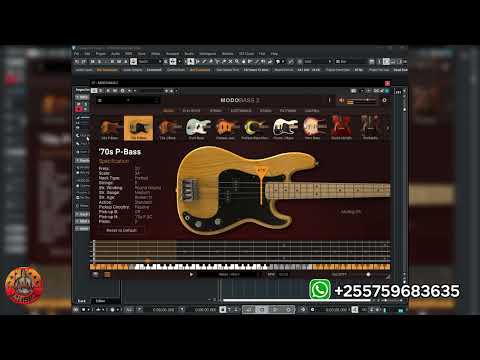The width and height of the screenshot is (480, 360).
Task: Switch to the Control tab
Action: click(312, 110)
